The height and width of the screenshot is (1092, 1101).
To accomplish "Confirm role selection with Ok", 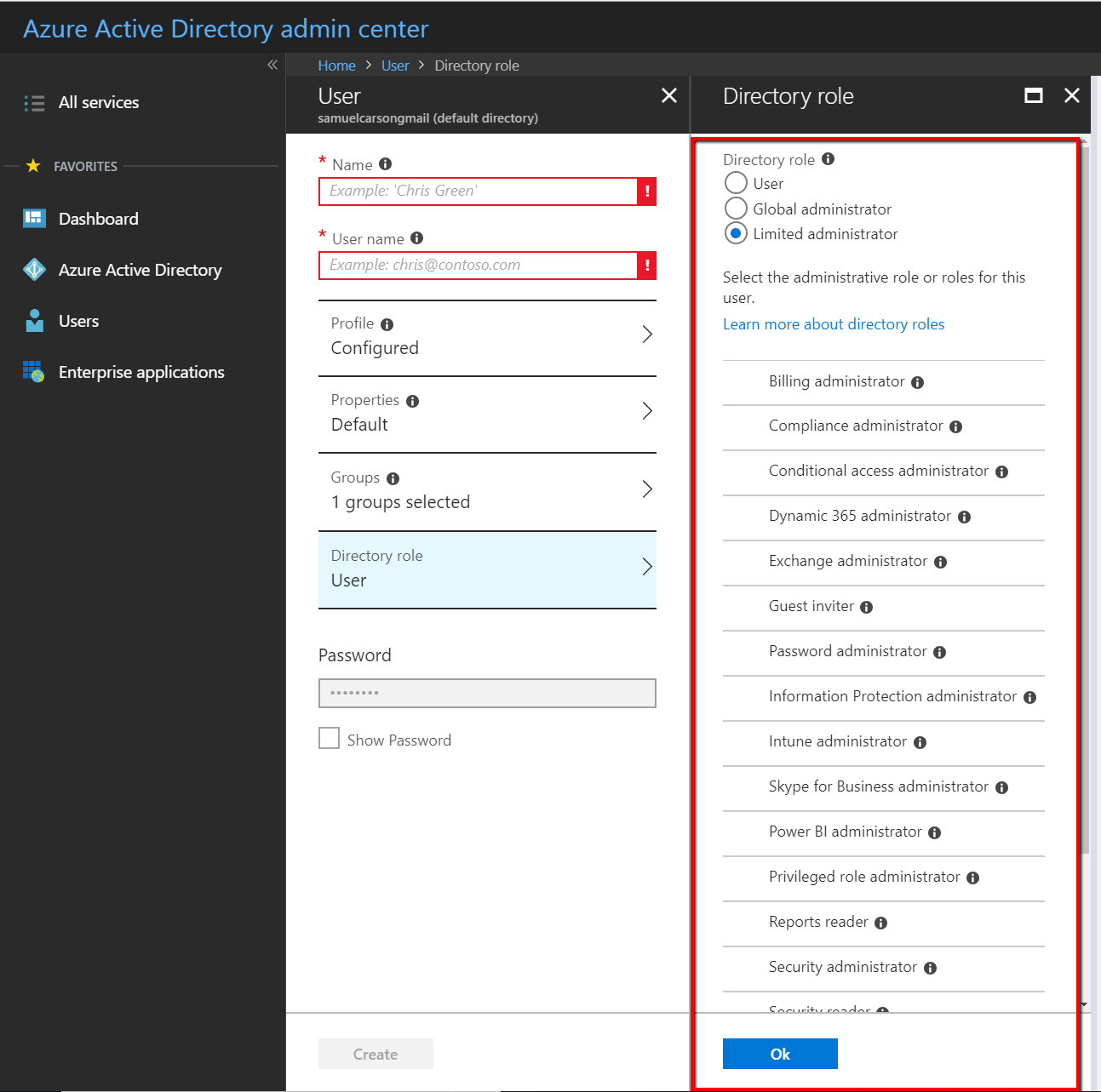I will pos(779,1053).
